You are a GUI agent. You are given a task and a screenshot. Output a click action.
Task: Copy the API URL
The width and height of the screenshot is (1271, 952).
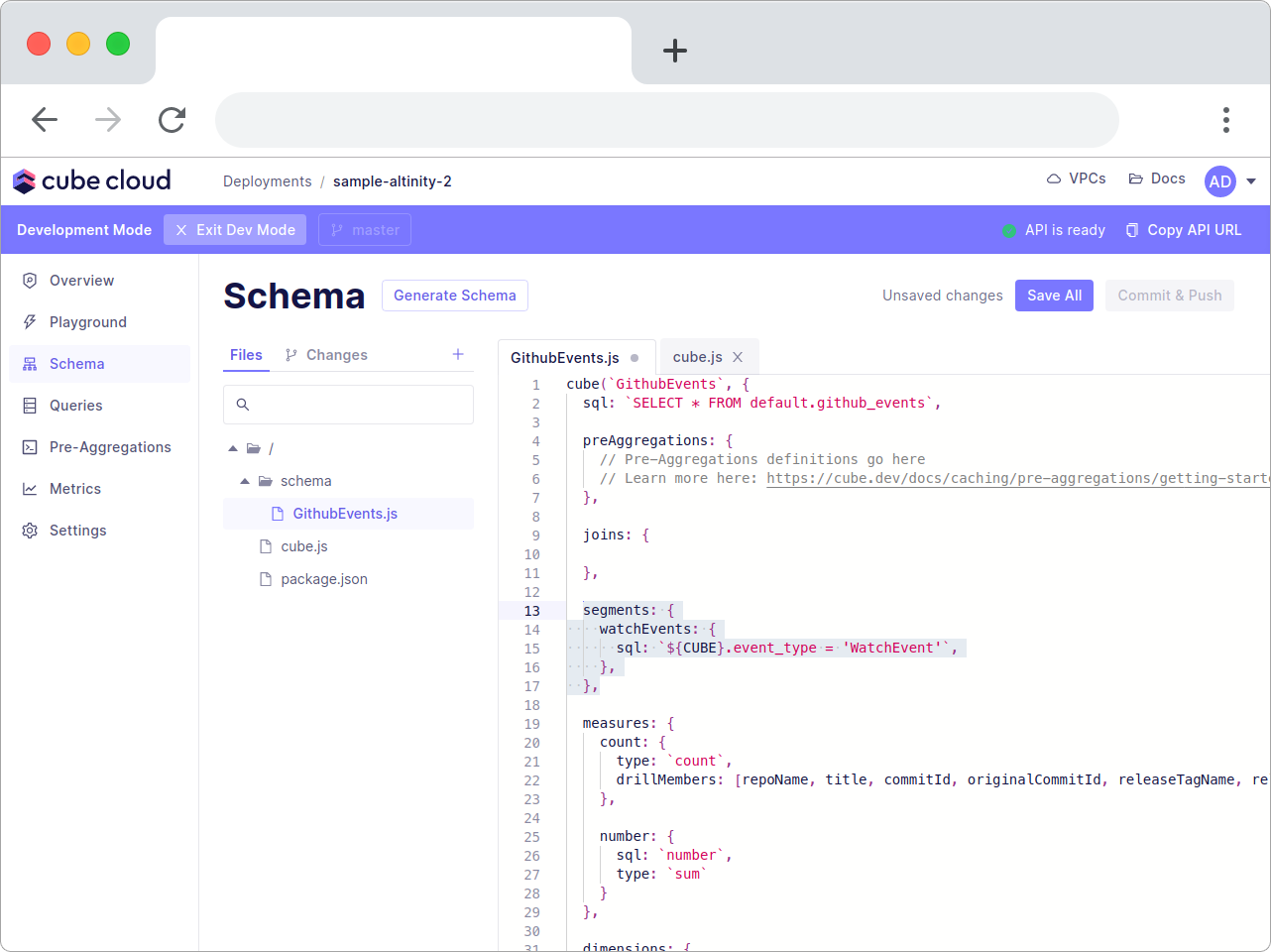(1183, 229)
